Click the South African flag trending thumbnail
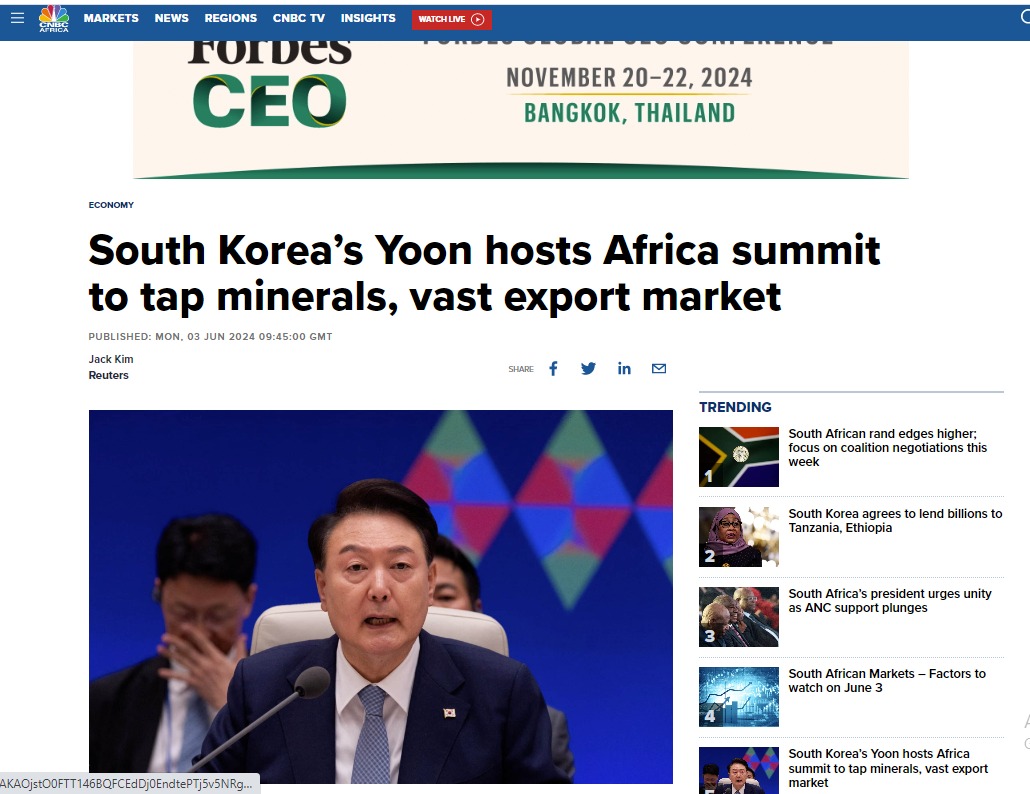This screenshot has width=1030, height=794. (739, 457)
